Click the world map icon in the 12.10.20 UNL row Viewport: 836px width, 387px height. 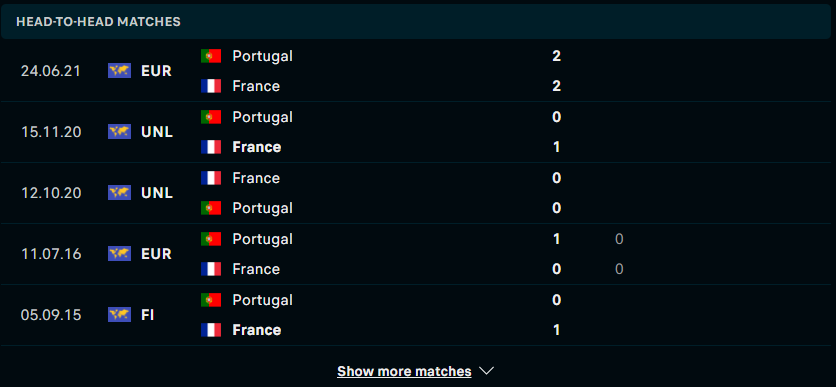pyautogui.click(x=119, y=192)
